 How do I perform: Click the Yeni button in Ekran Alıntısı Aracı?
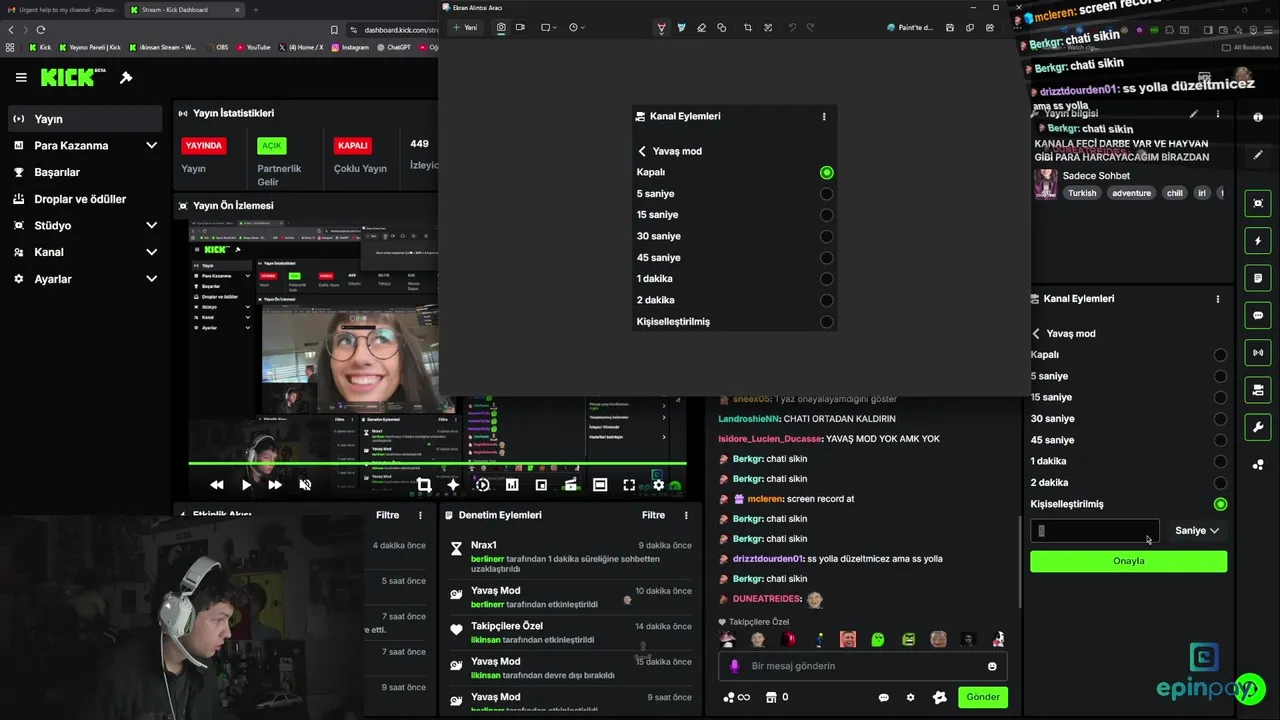point(465,28)
